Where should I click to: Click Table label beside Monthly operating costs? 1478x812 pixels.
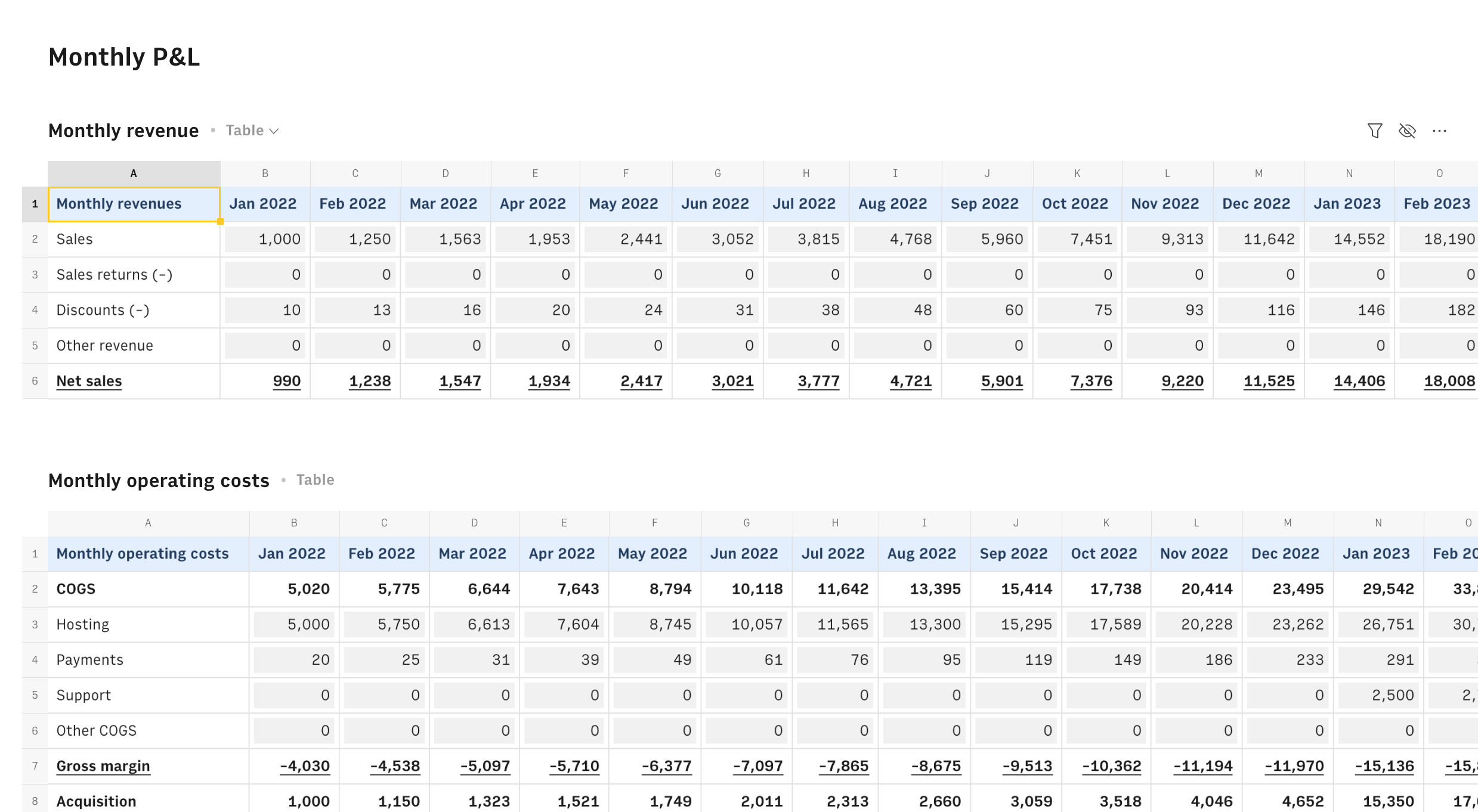pos(315,480)
